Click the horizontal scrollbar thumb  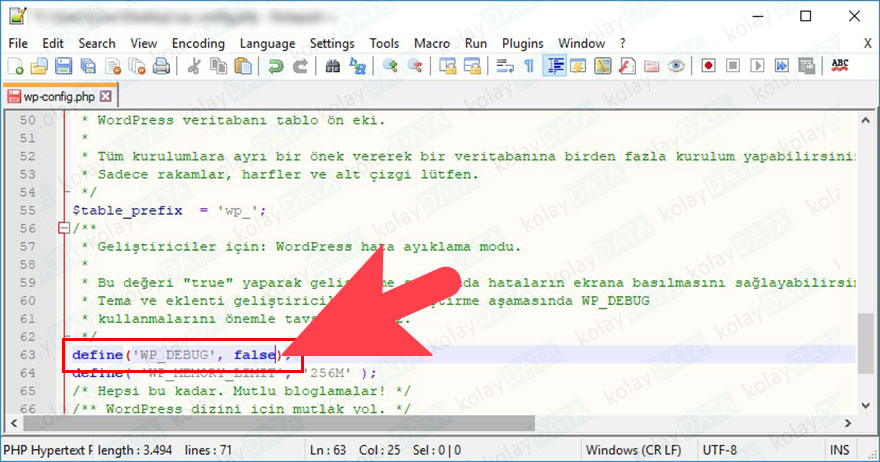tap(279, 423)
